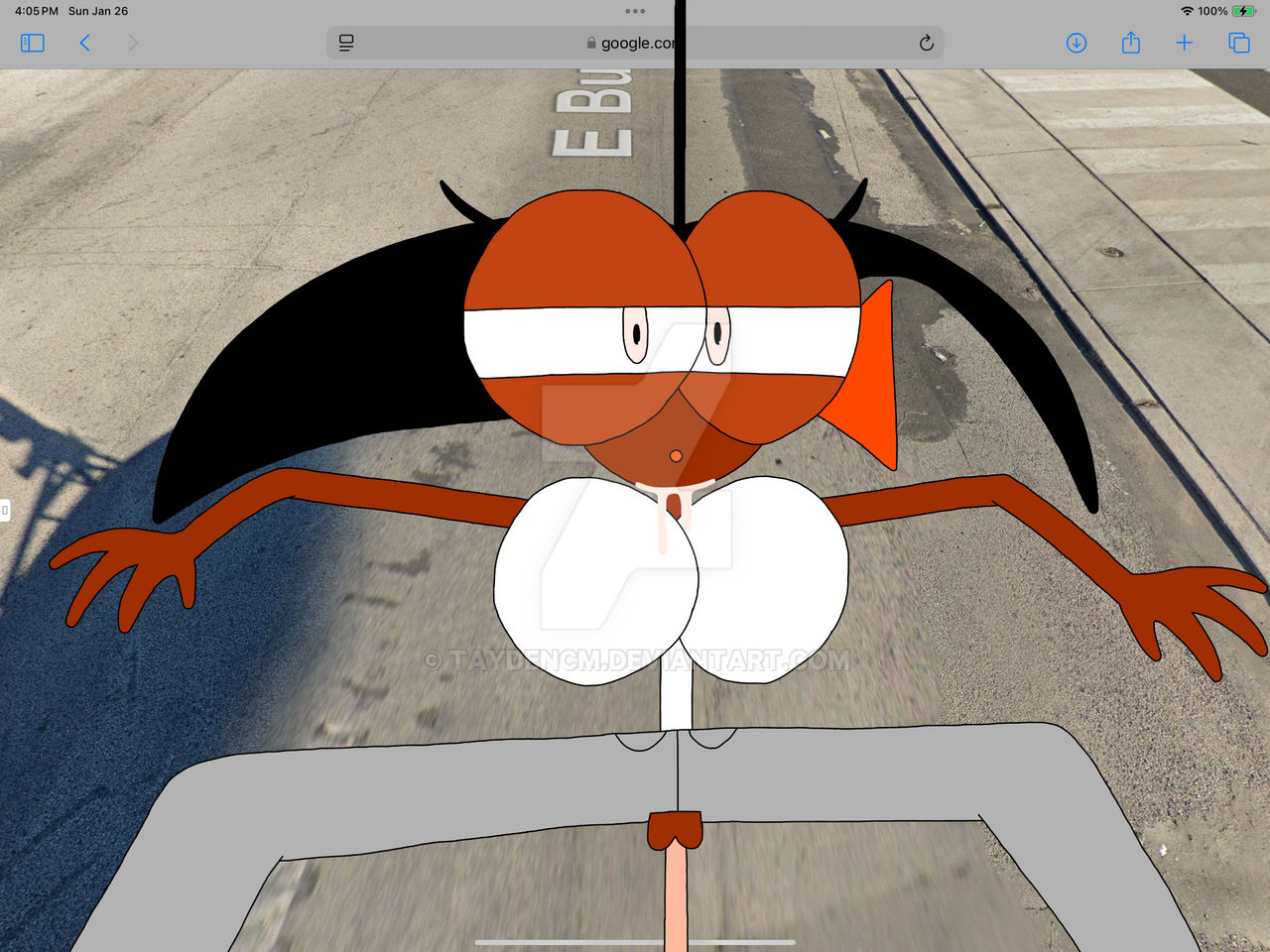Viewport: 1270px width, 952px height.
Task: Tap the Sun Jan 26 date
Action: point(98,11)
